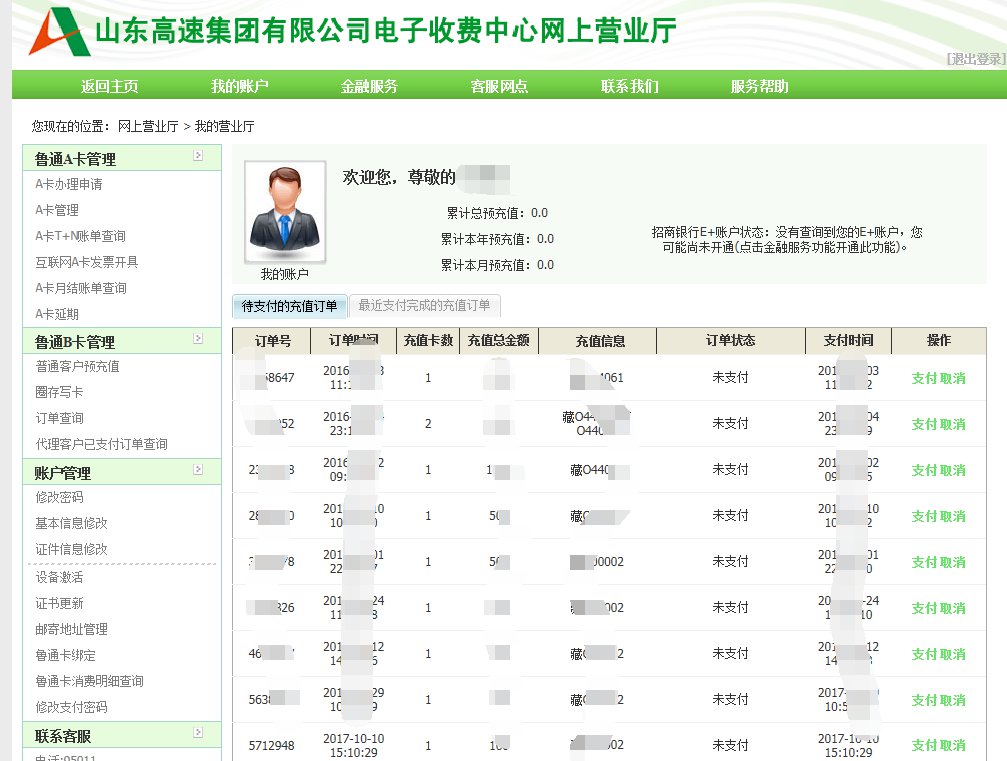
Task: Click 取消 in the first order row
Action: click(953, 378)
